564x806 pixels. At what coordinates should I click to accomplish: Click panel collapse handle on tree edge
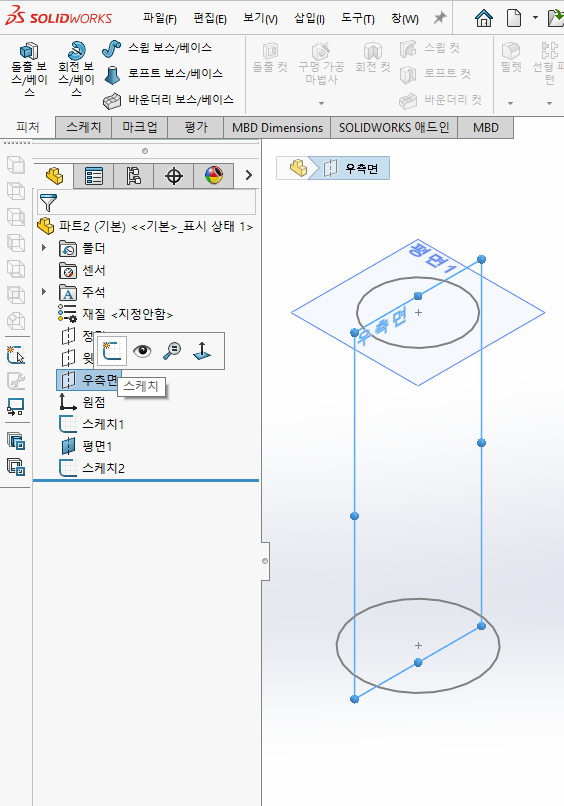[265, 561]
